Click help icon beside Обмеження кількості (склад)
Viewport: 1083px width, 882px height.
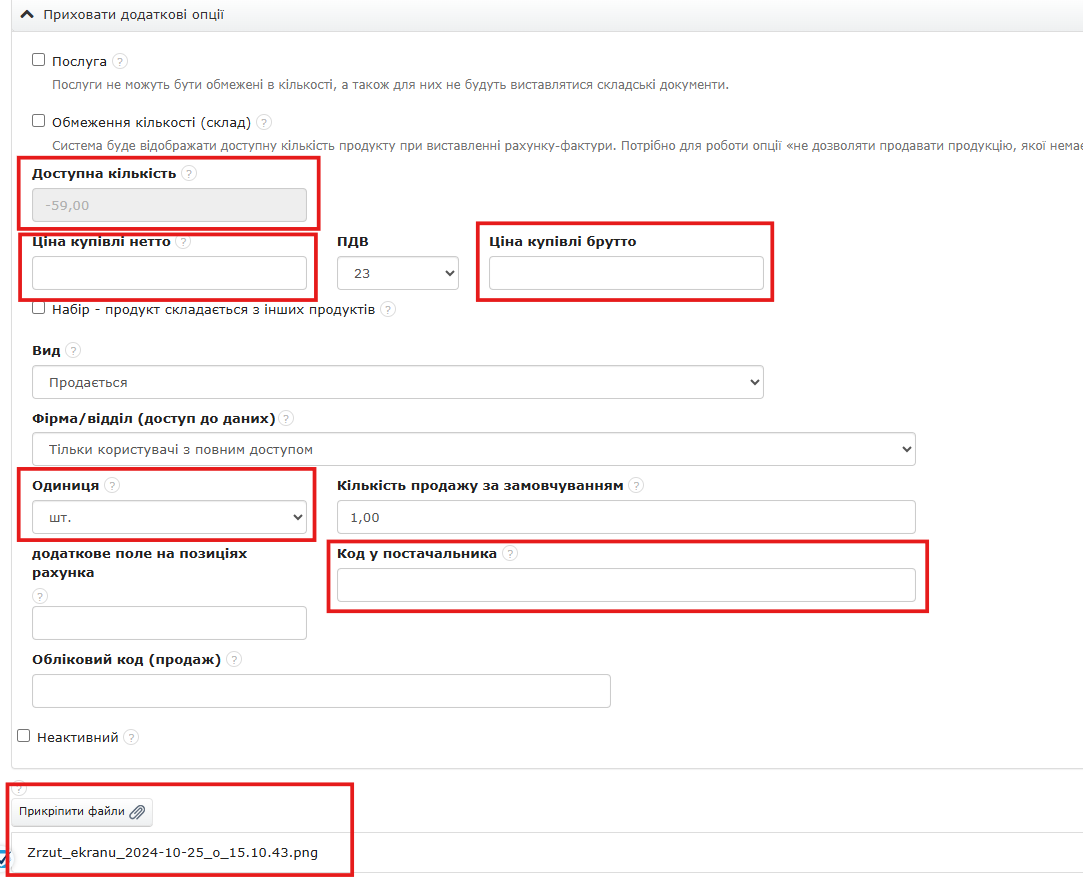point(264,122)
